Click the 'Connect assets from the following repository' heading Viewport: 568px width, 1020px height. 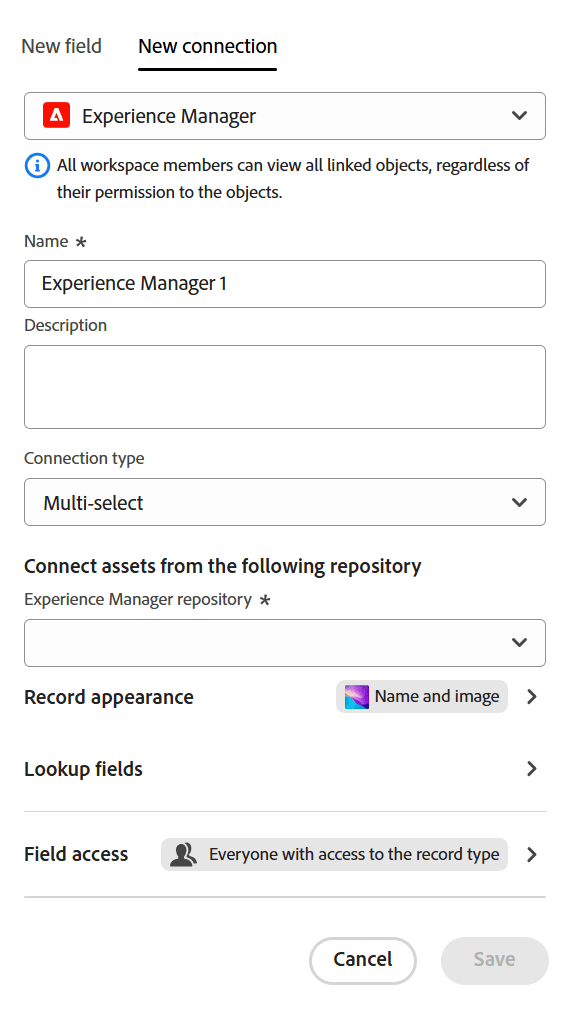[223, 566]
